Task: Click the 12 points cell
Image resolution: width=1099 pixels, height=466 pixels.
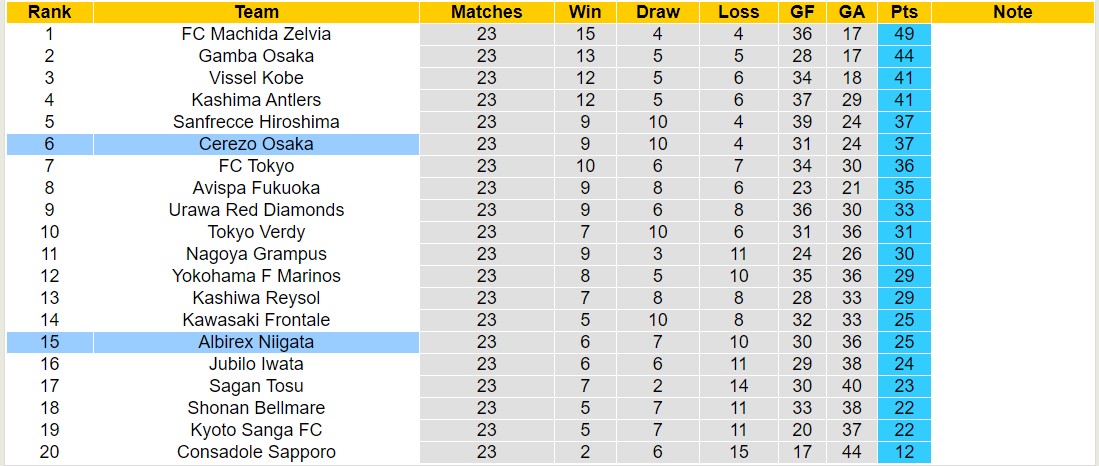Action: pos(904,452)
